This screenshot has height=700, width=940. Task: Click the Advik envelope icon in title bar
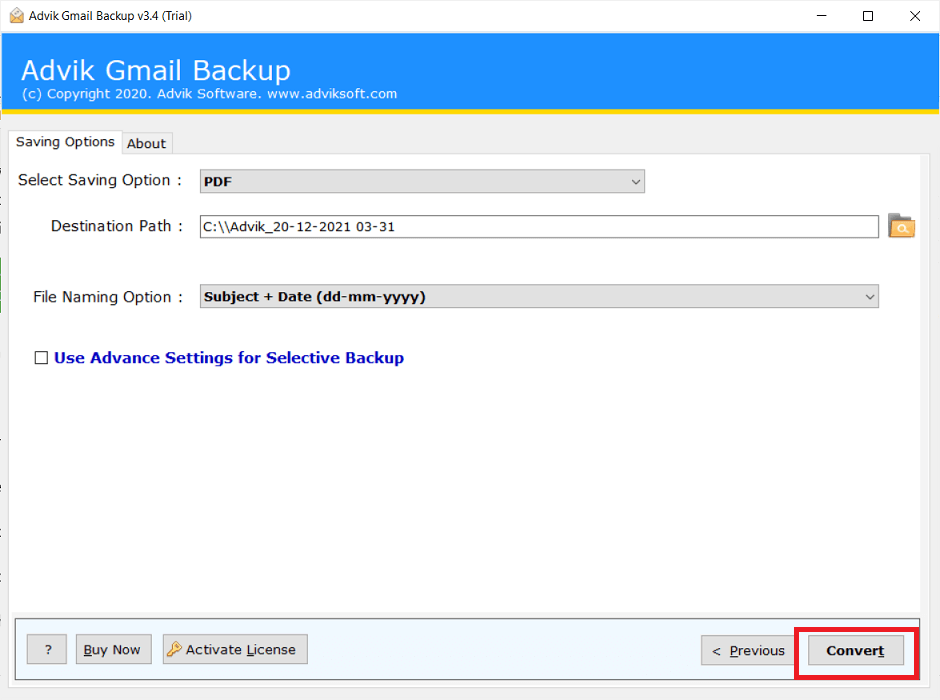17,16
